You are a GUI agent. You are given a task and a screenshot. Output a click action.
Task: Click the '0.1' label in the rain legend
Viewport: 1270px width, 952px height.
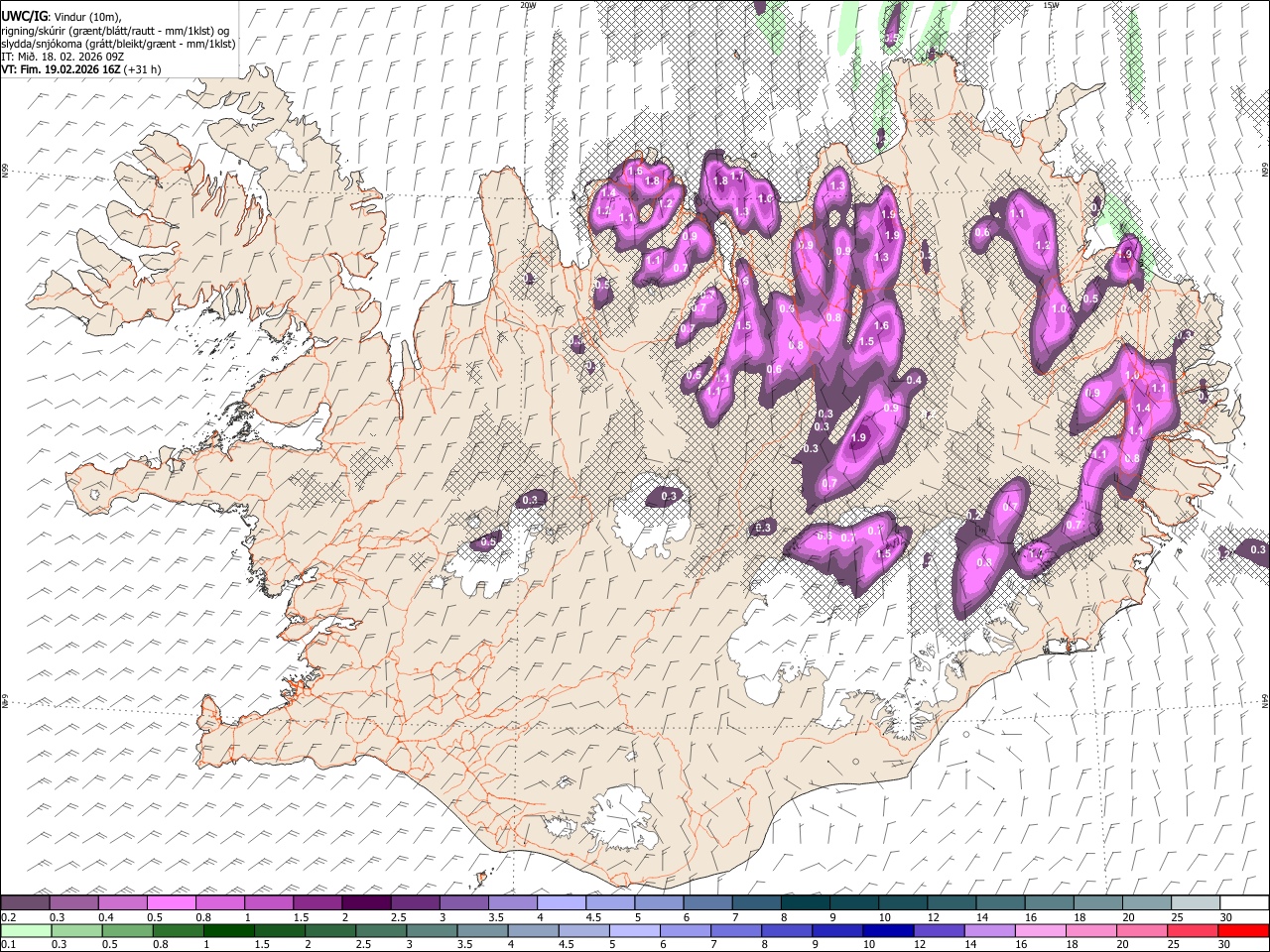tap(9, 945)
